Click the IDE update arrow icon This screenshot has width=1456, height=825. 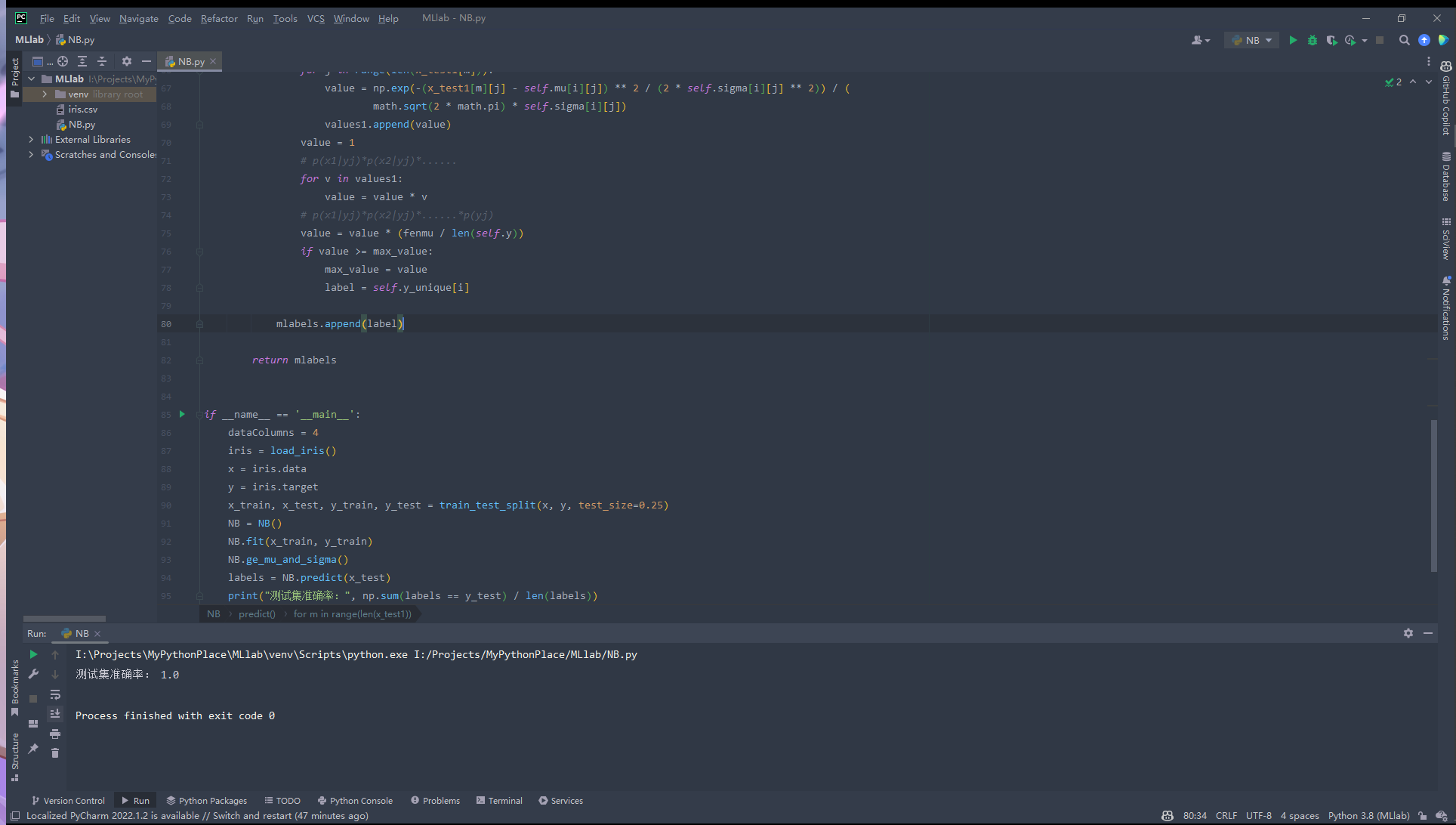(1424, 40)
